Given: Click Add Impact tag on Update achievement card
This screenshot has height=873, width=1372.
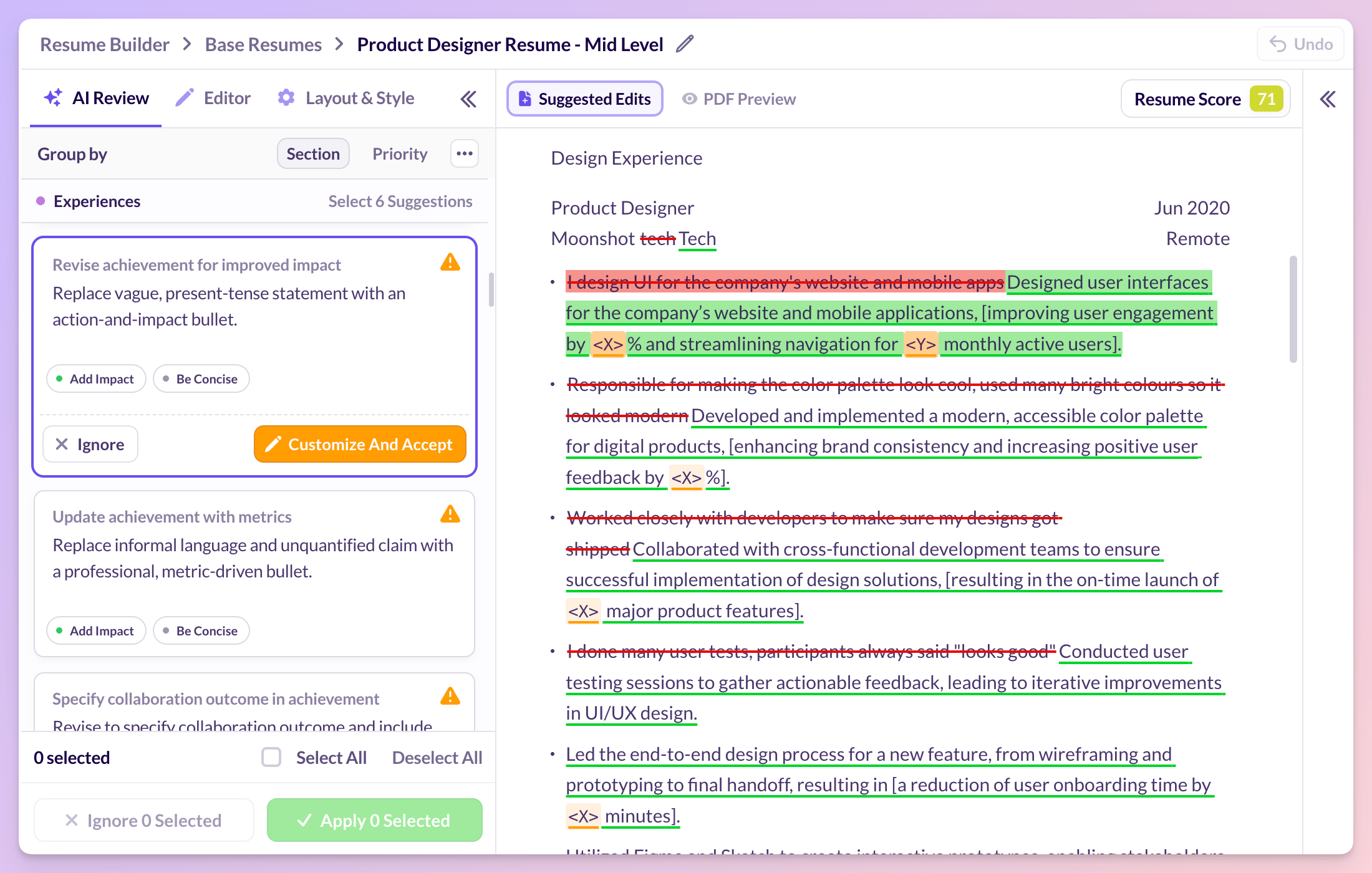Looking at the screenshot, I should pyautogui.click(x=96, y=630).
